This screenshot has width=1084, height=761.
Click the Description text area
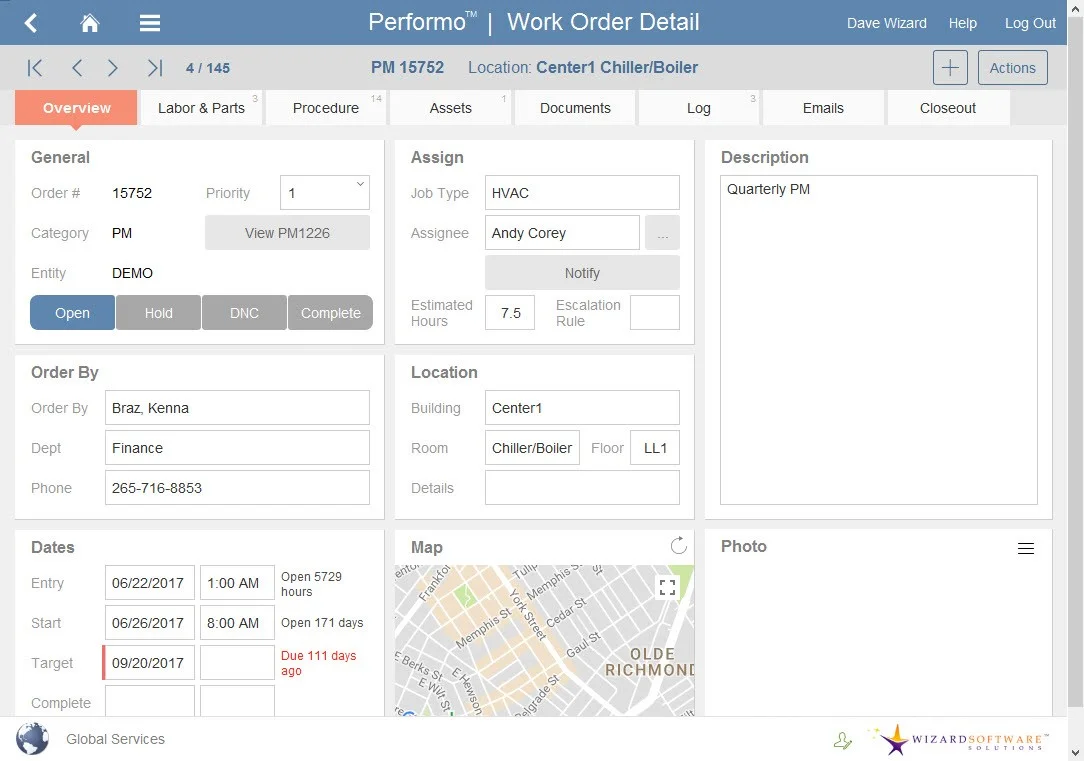click(879, 340)
